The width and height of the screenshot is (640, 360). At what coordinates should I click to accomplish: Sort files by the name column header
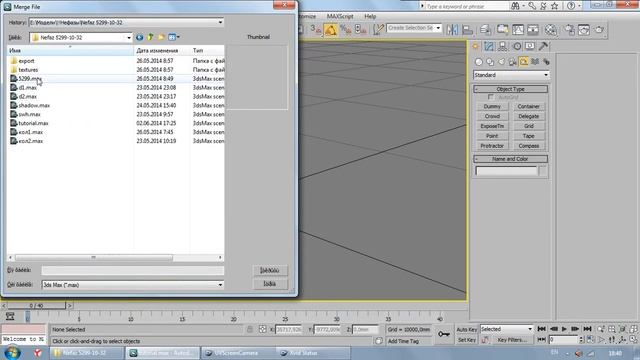click(x=70, y=50)
